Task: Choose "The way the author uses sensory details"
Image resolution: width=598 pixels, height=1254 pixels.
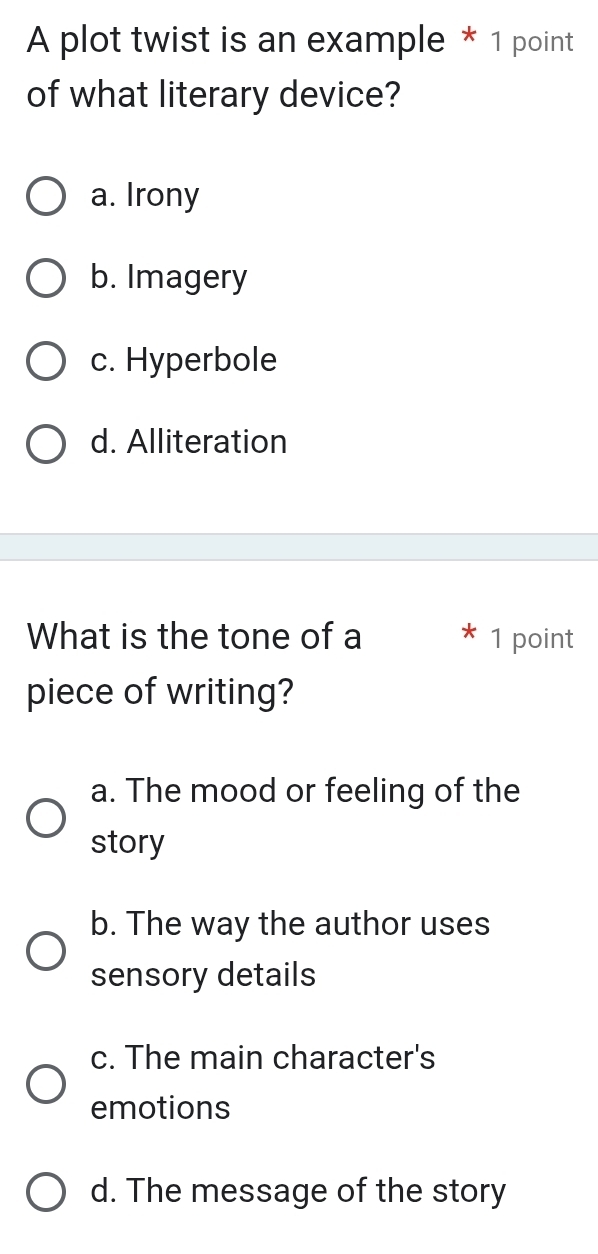Action: coord(44,950)
